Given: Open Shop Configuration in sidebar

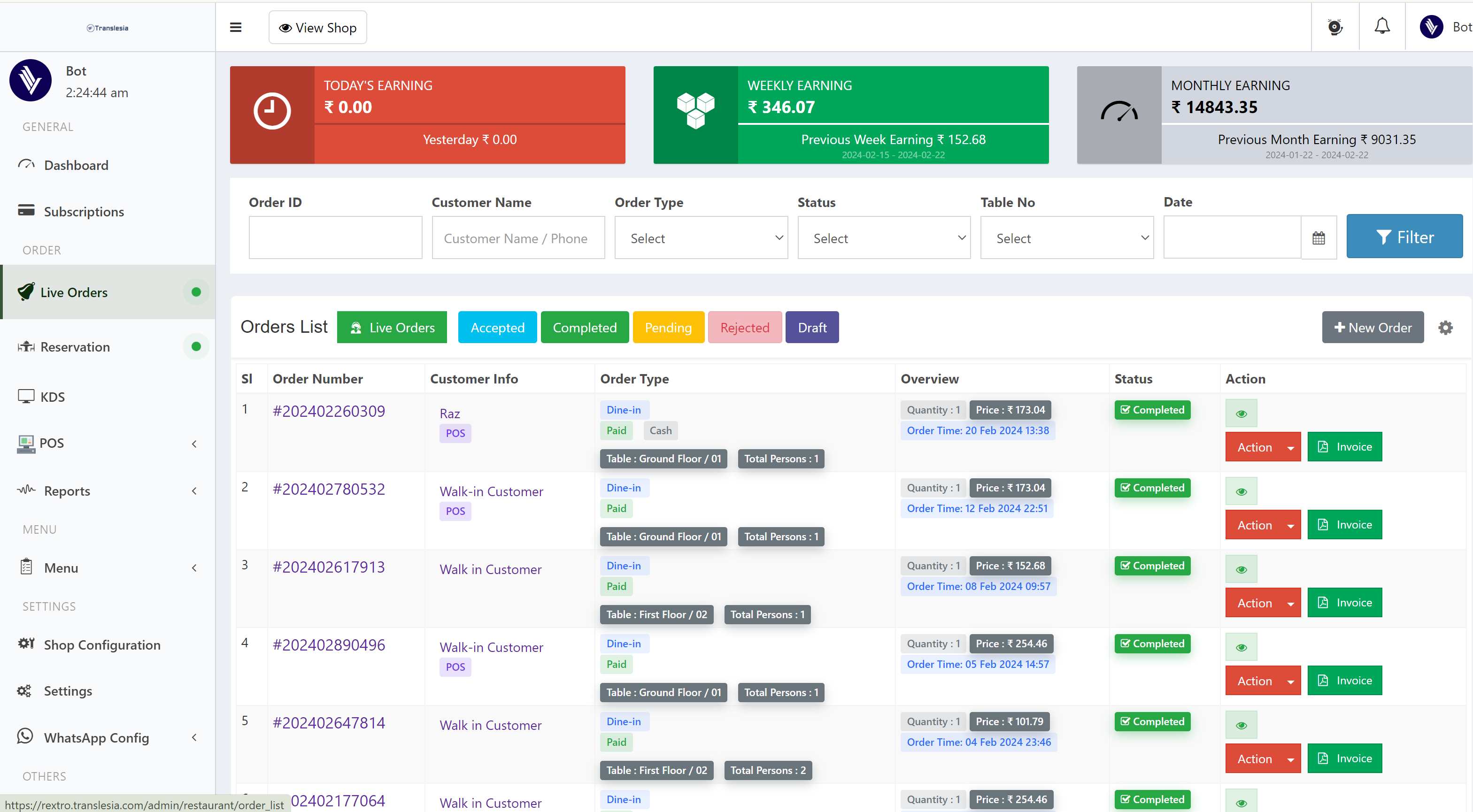Looking at the screenshot, I should (x=102, y=644).
